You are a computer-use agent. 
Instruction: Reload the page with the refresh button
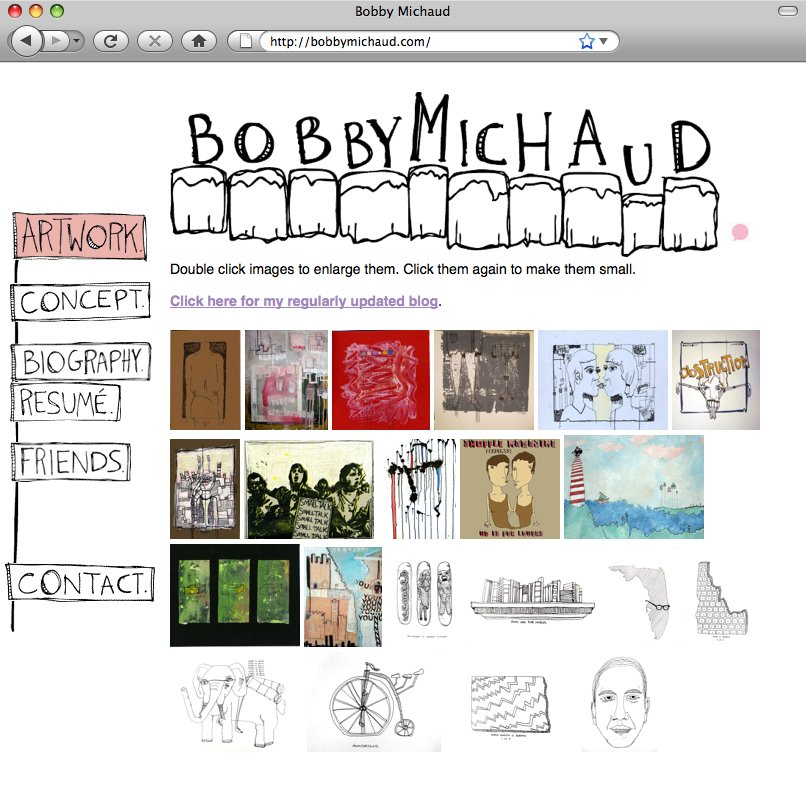pyautogui.click(x=110, y=41)
